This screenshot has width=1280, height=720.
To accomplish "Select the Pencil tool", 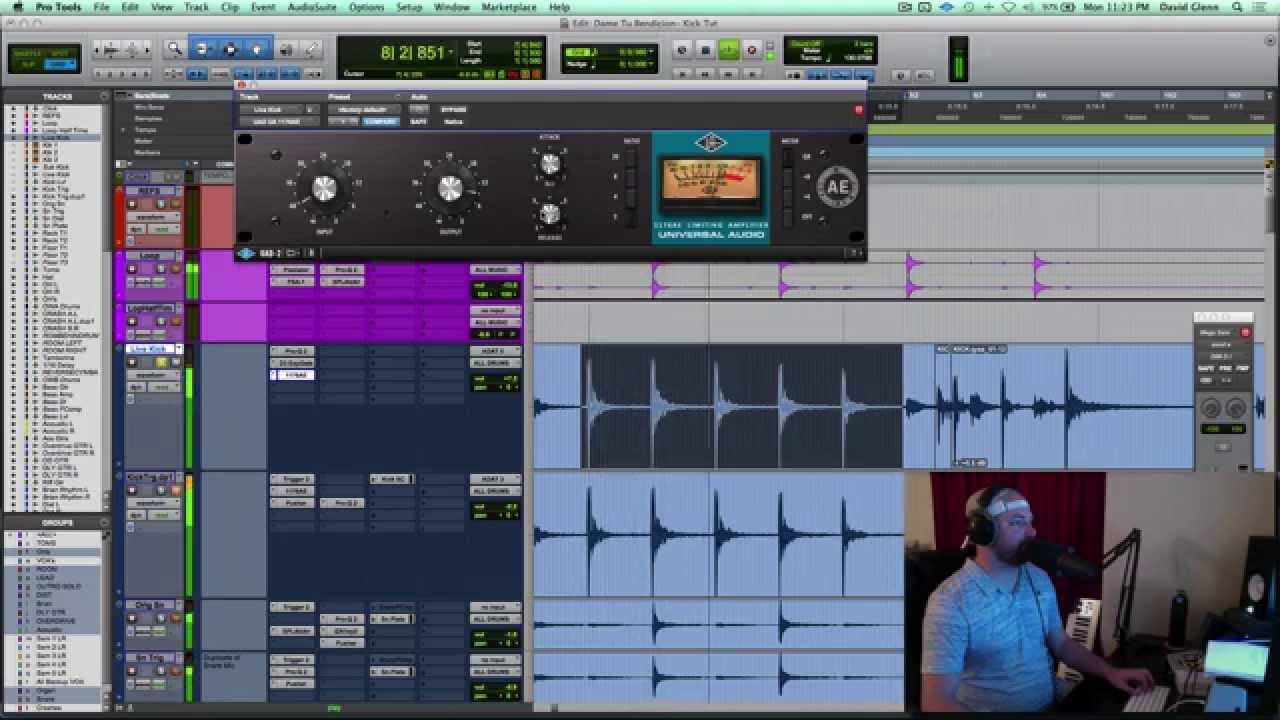I will point(312,49).
